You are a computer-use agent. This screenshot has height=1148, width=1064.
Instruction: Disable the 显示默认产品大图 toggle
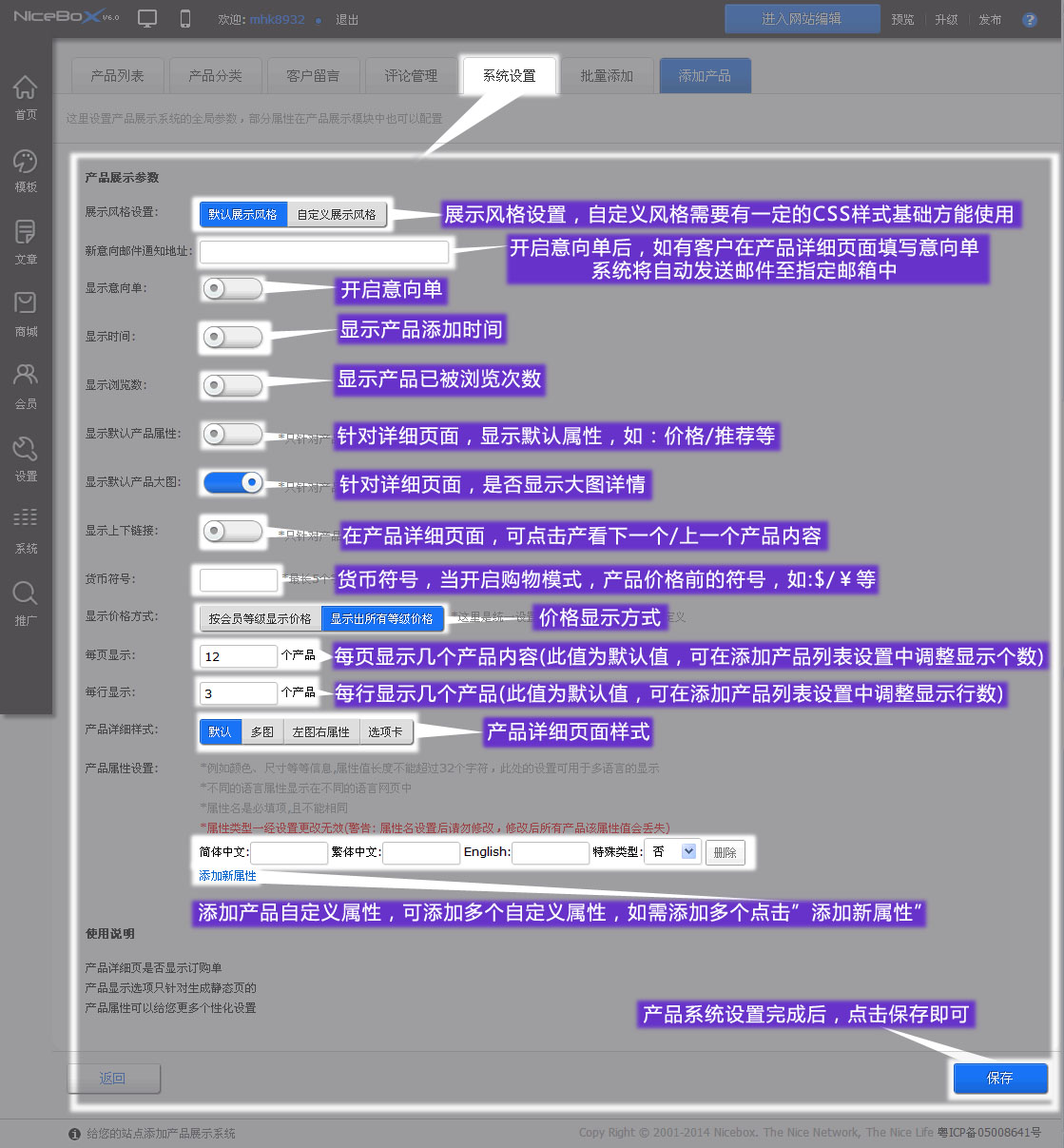(234, 482)
